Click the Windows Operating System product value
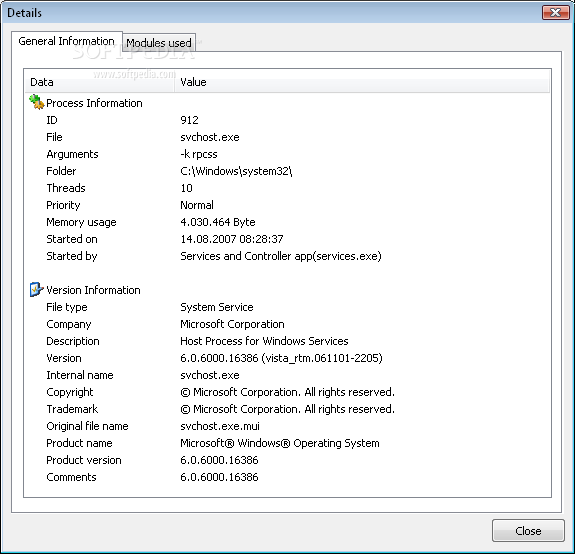Screen dimensions: 575x554 pyautogui.click(x=280, y=443)
